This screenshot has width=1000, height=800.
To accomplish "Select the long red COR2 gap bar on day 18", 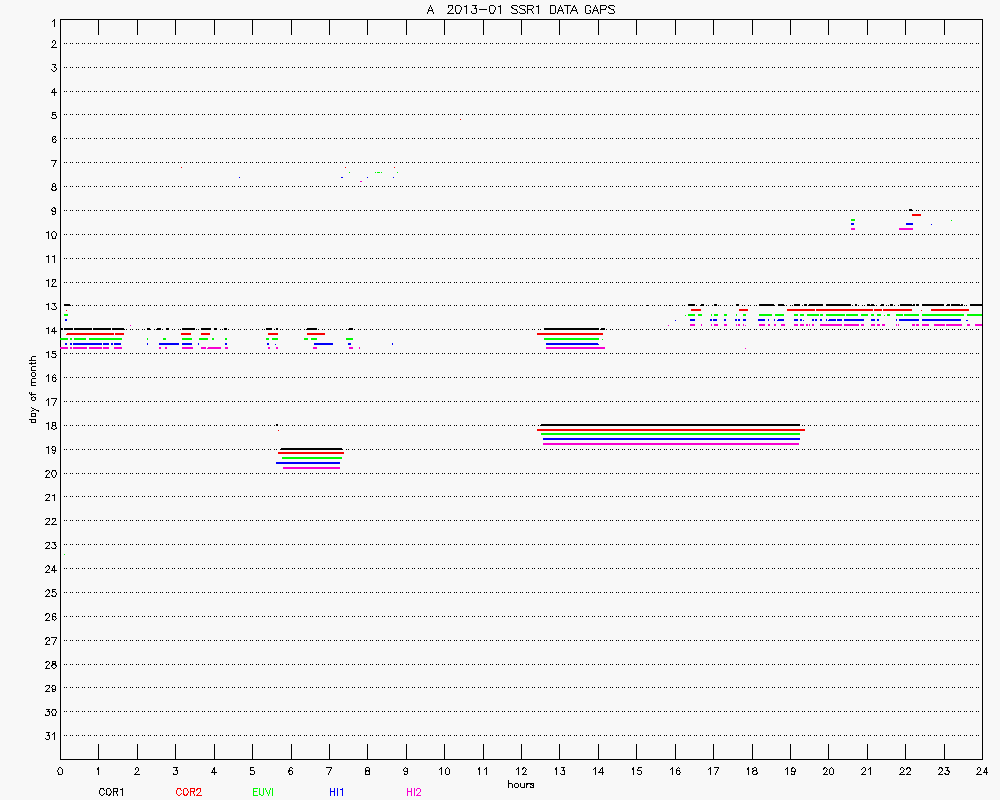I will coord(670,430).
